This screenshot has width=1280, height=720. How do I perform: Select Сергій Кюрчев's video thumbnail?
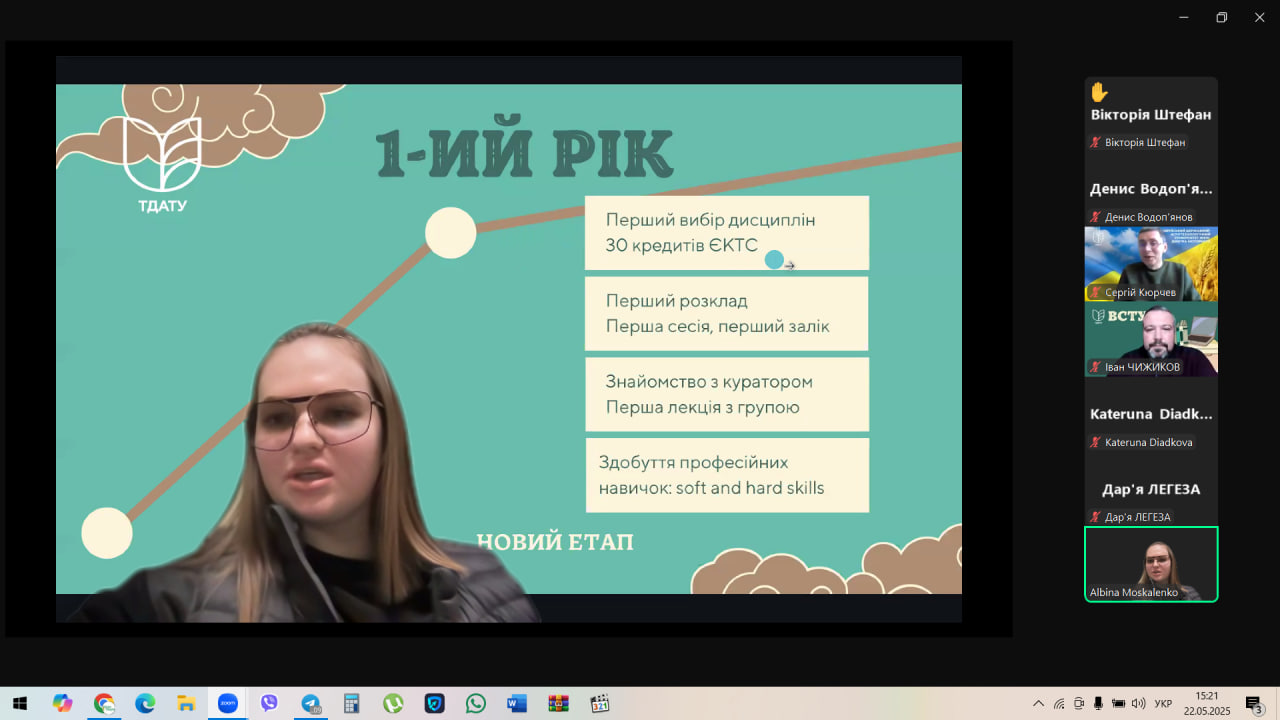point(1151,264)
